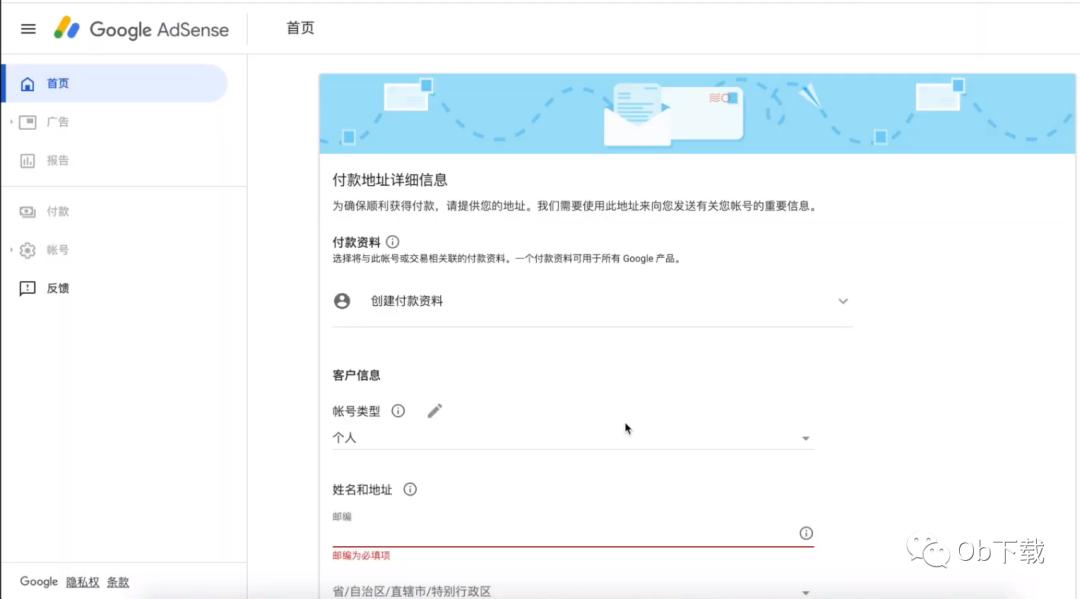Open the navigation hamburger menu

pos(27,28)
